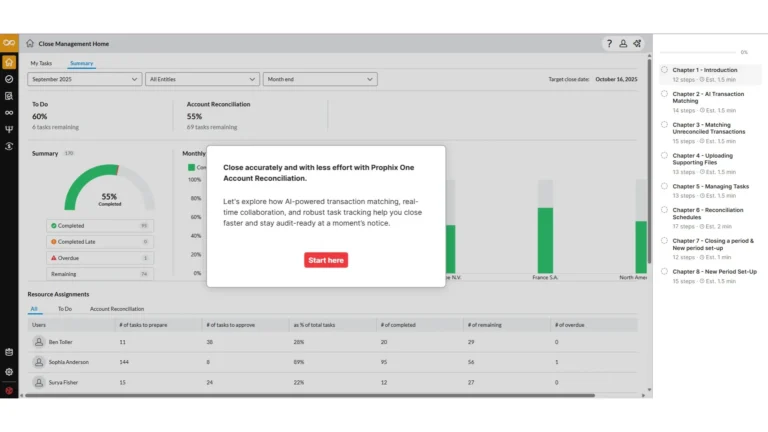Click the Start here button
The width and height of the screenshot is (768, 432).
[326, 260]
